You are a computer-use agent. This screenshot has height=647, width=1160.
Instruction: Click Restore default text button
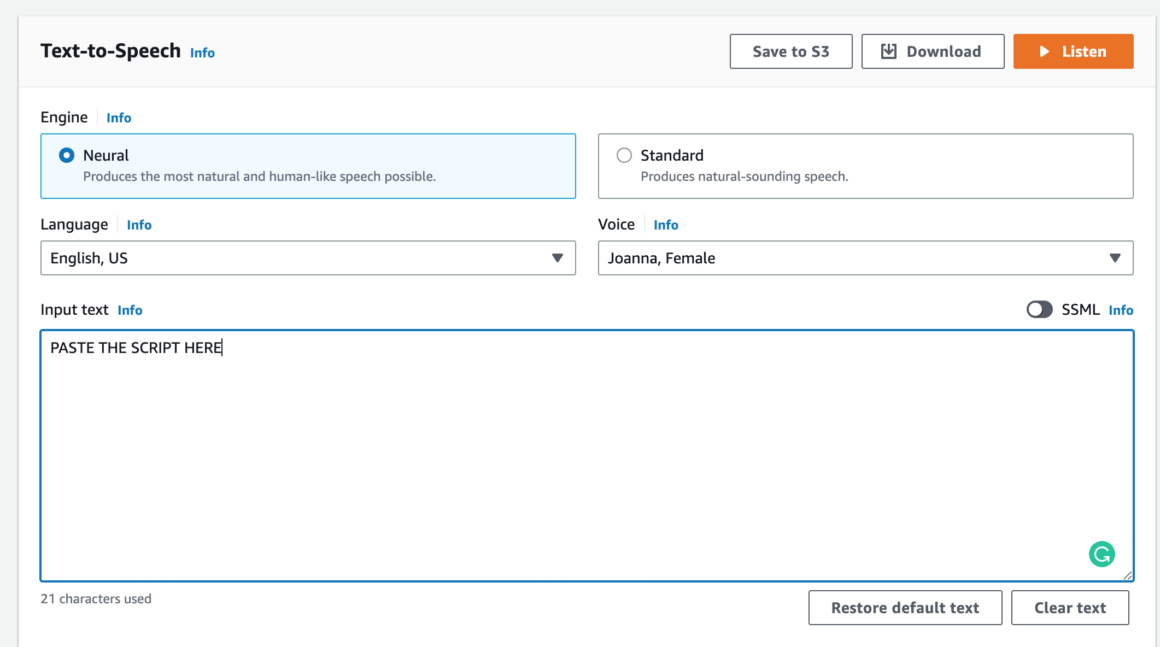tap(904, 608)
